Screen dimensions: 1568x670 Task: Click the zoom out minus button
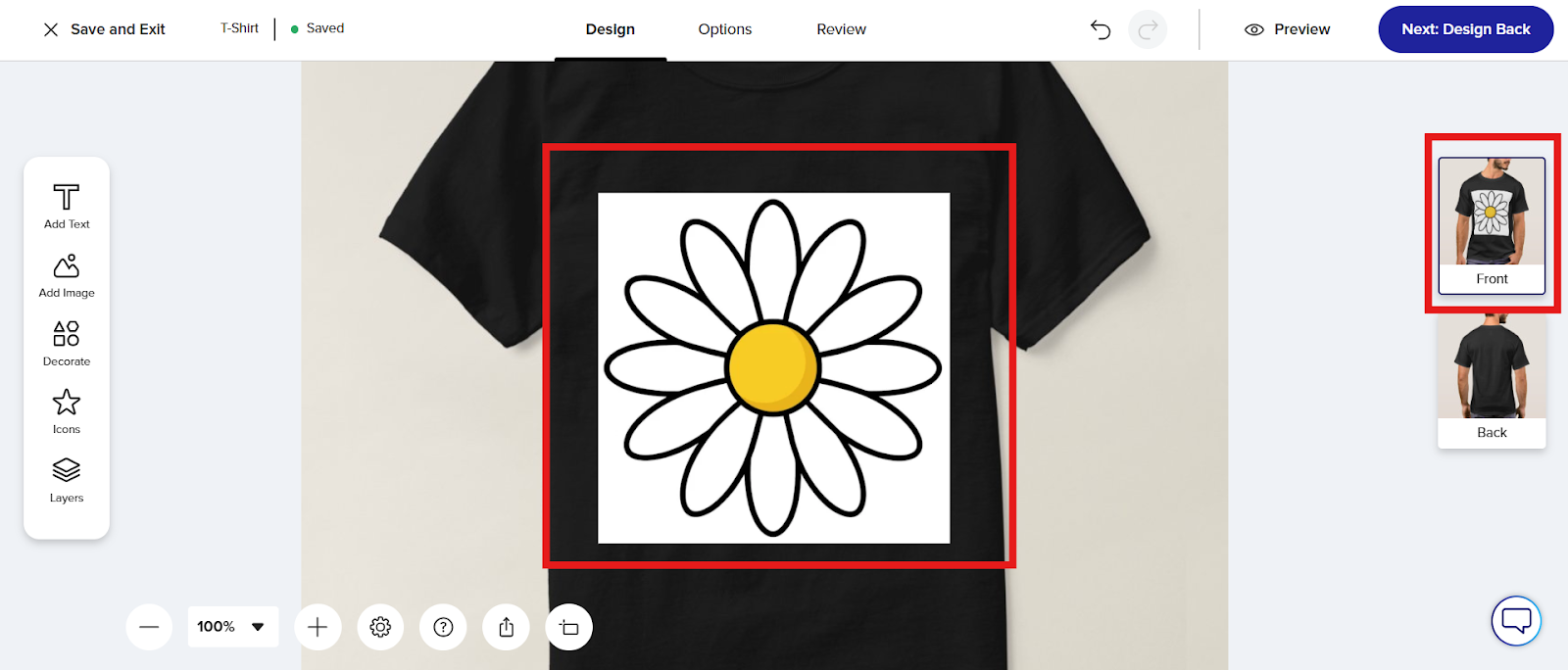(149, 627)
